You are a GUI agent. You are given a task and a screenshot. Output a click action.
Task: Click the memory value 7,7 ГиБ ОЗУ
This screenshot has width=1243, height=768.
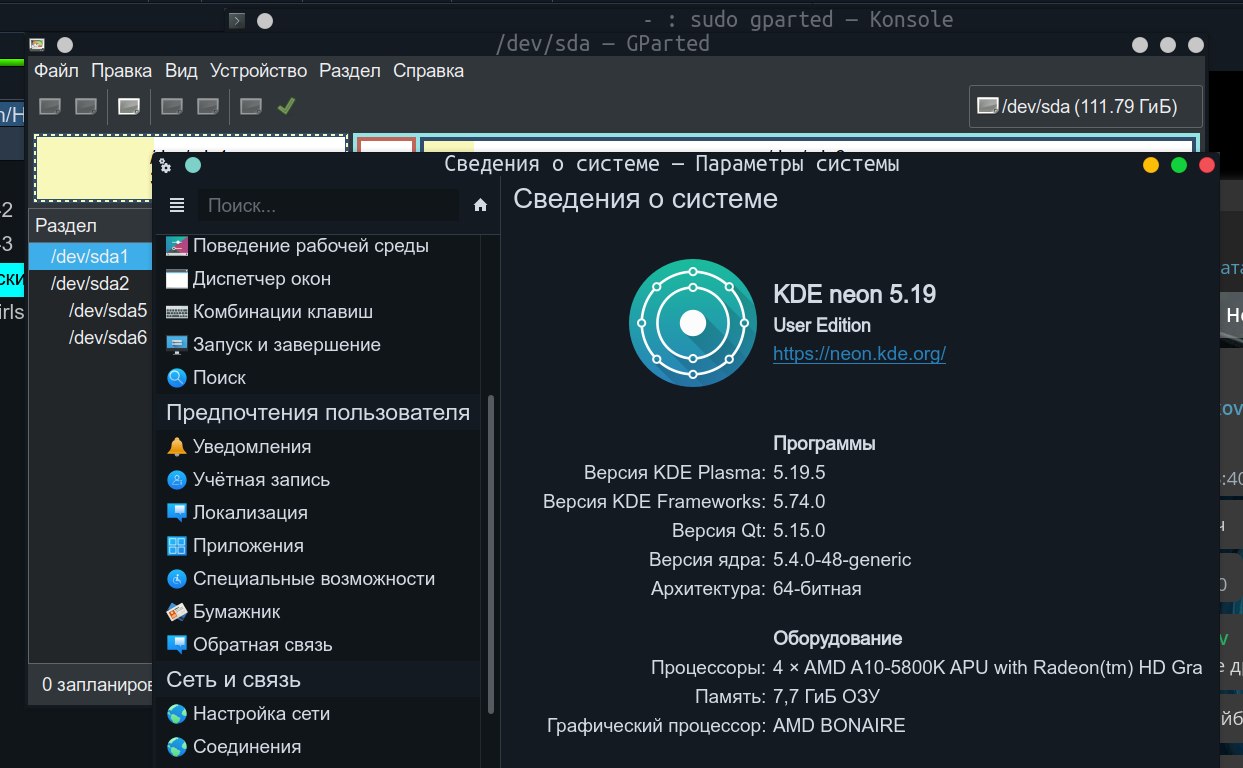826,697
